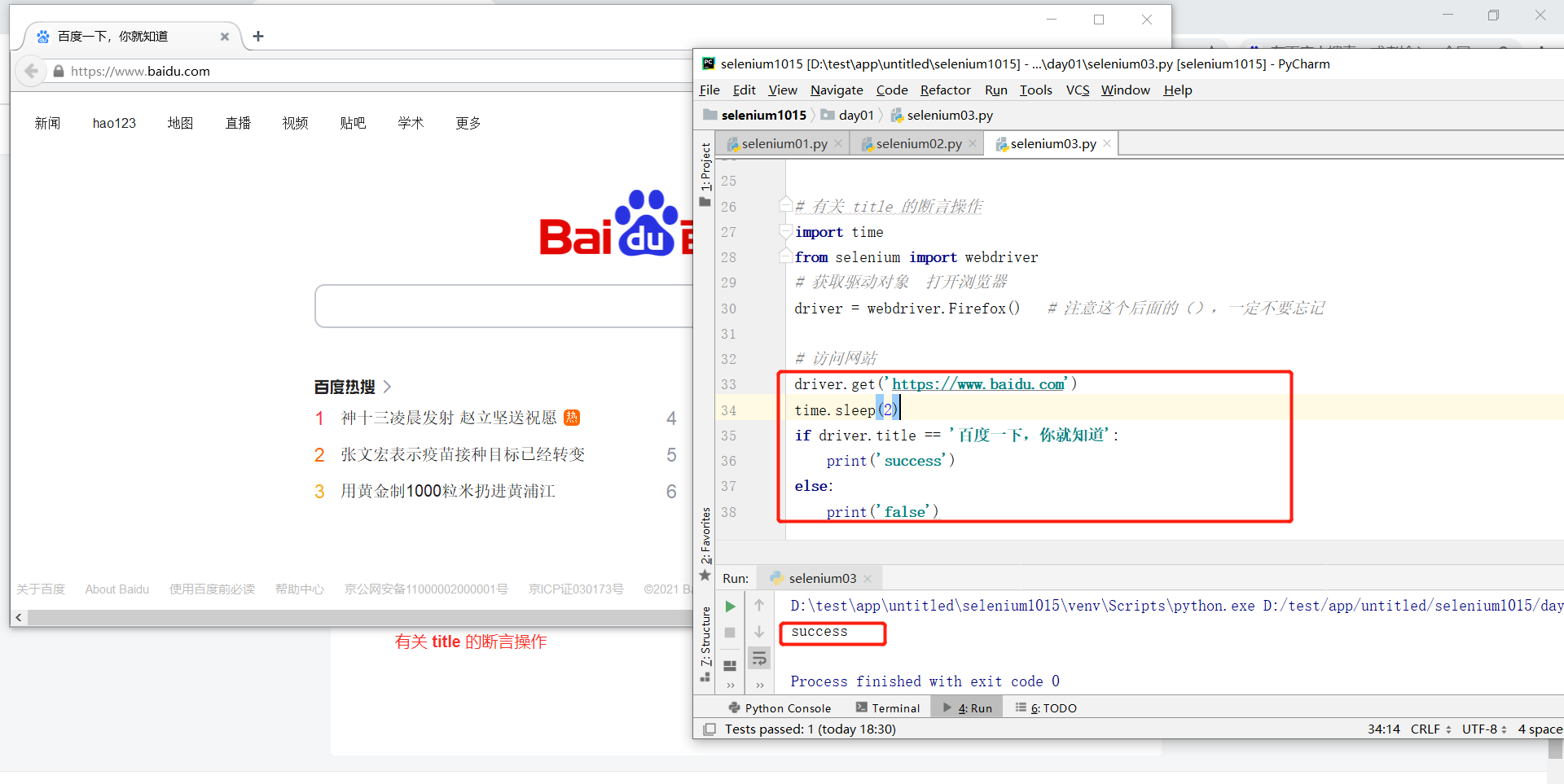Open the VCS menu
Viewport: 1564px width, 784px height.
(1078, 90)
